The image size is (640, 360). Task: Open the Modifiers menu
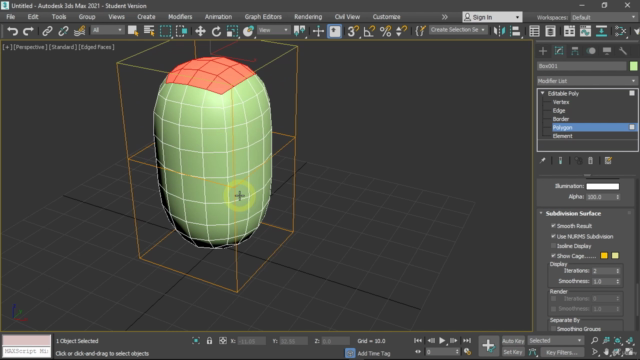[x=180, y=17]
